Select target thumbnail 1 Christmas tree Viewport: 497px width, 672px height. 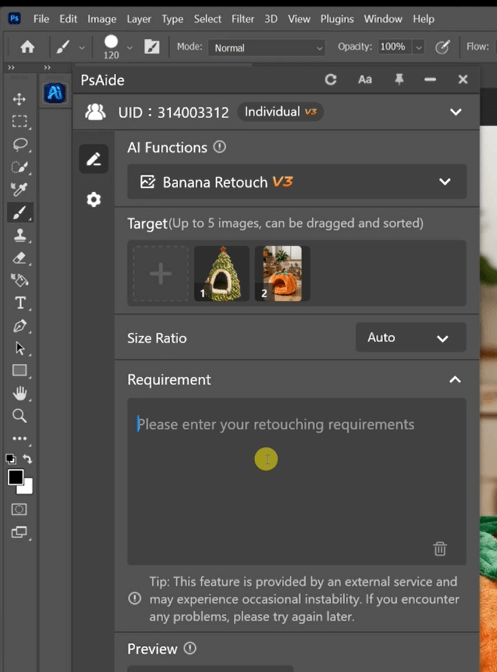coord(222,273)
